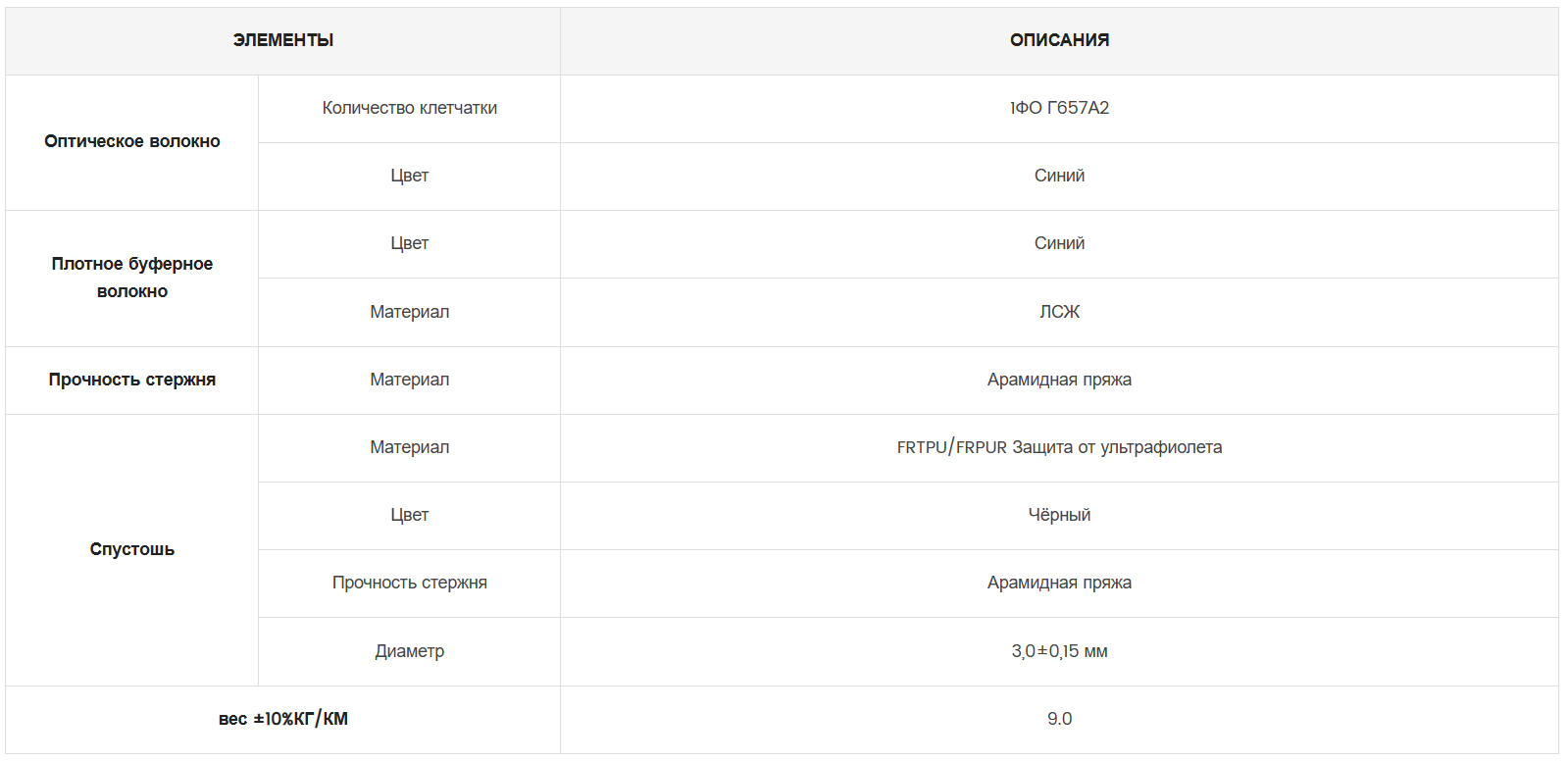Click the ОПИСАНИЯ column header
This screenshot has height=763, width=1568.
click(1059, 40)
